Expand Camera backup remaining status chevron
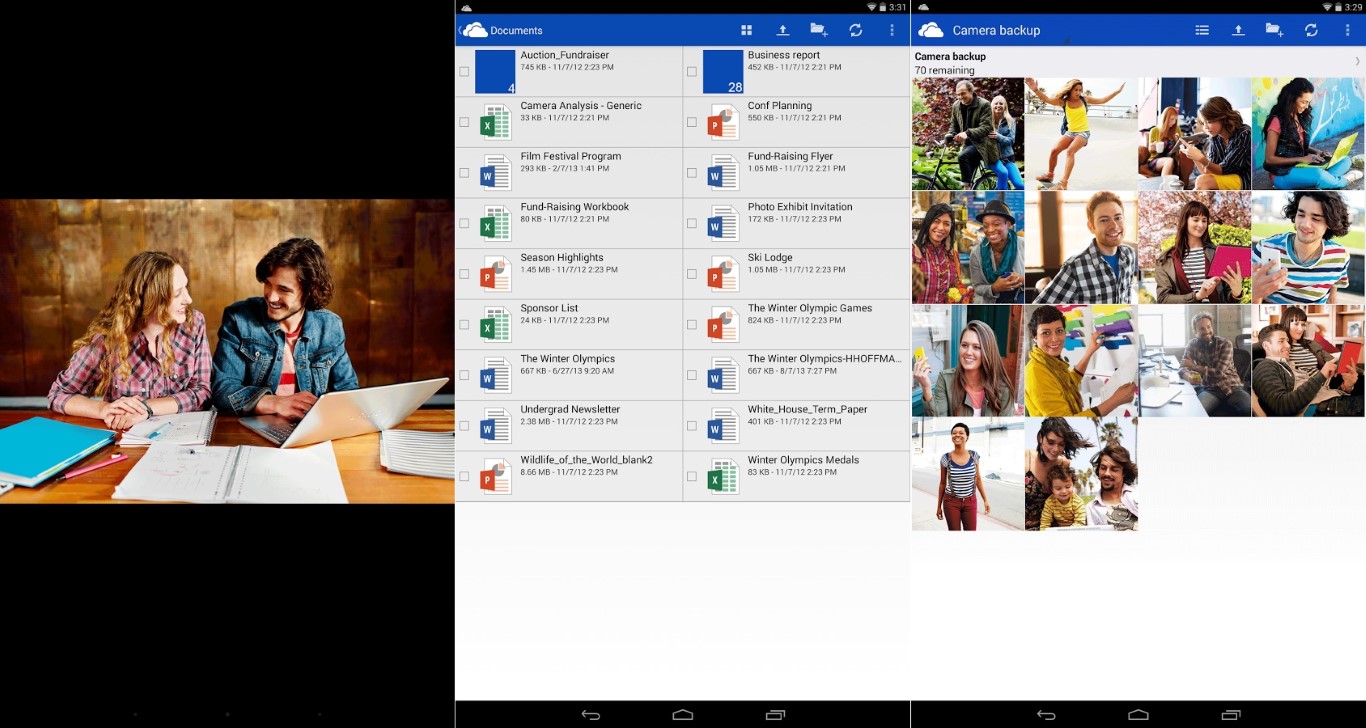Viewport: 1366px width, 728px height. coord(1356,62)
